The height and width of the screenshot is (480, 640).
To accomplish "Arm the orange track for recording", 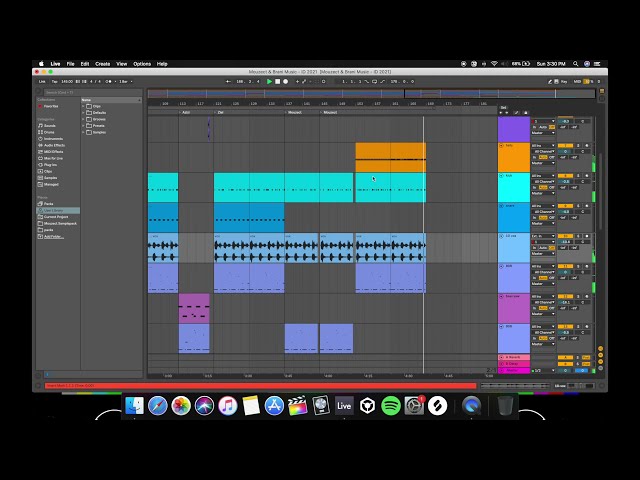I will [x=587, y=146].
